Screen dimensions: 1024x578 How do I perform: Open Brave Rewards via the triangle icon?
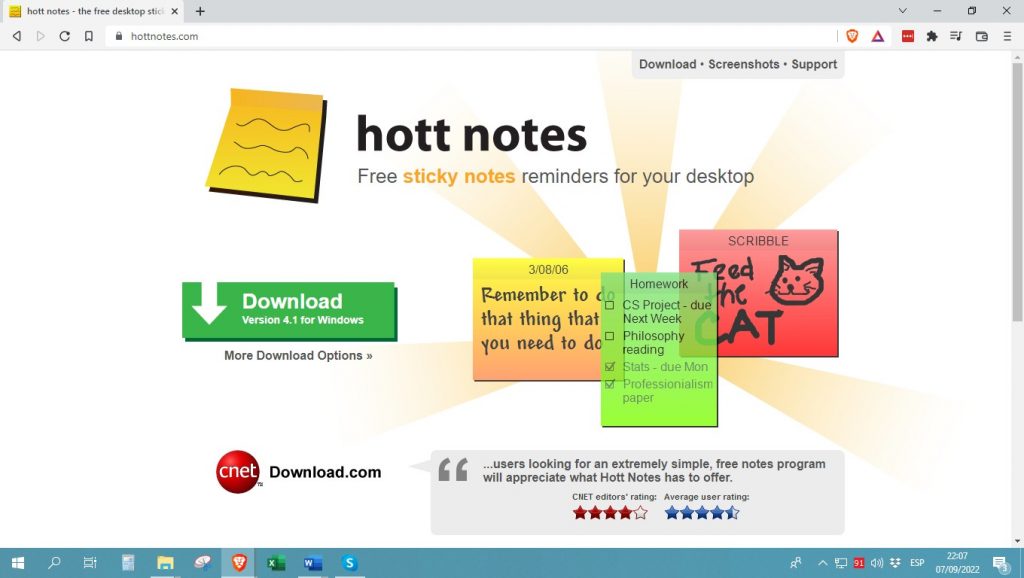[878, 36]
